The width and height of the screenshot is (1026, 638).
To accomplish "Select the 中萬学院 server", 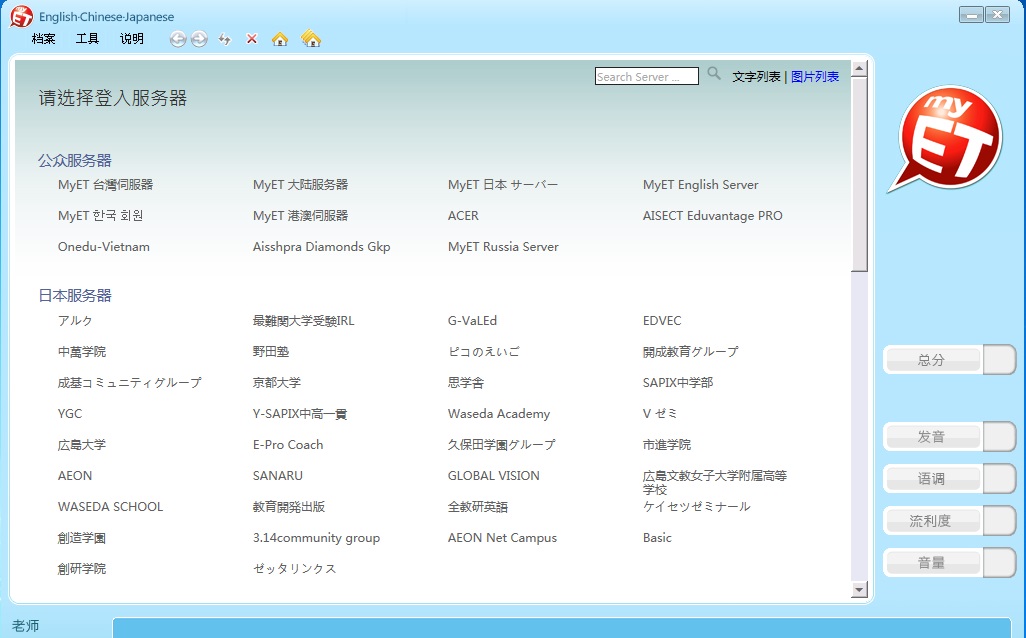I will point(82,351).
